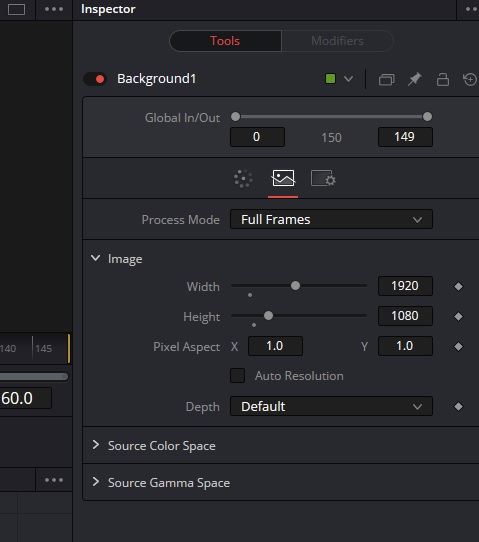Select the Tools tab
This screenshot has width=479, height=542.
pos(225,41)
